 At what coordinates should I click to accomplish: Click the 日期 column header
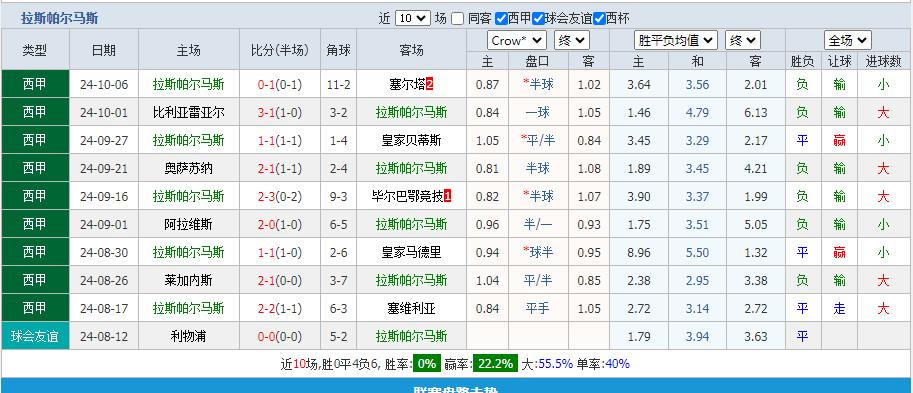tap(104, 50)
